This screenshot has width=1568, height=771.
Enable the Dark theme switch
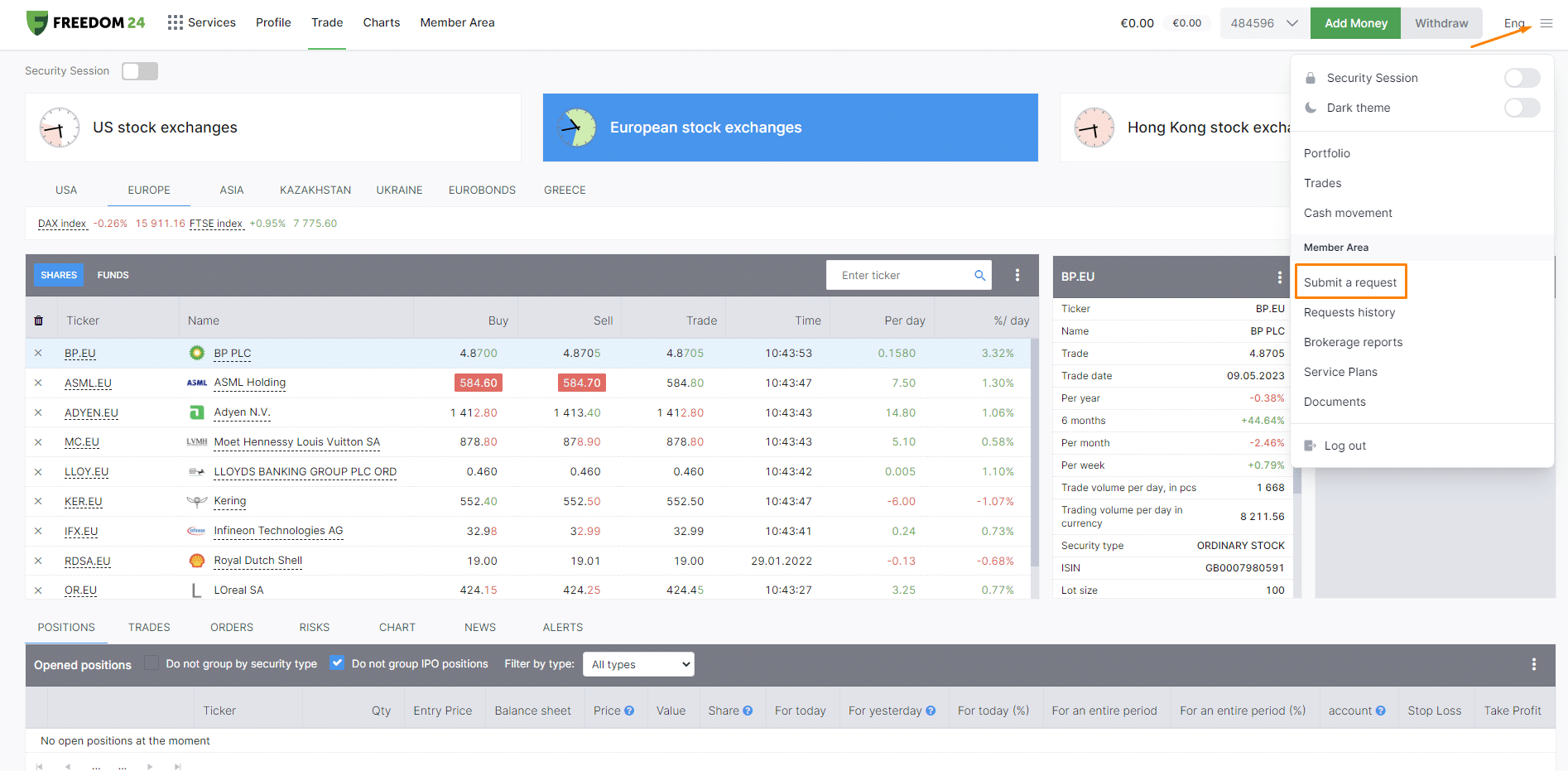tap(1522, 108)
